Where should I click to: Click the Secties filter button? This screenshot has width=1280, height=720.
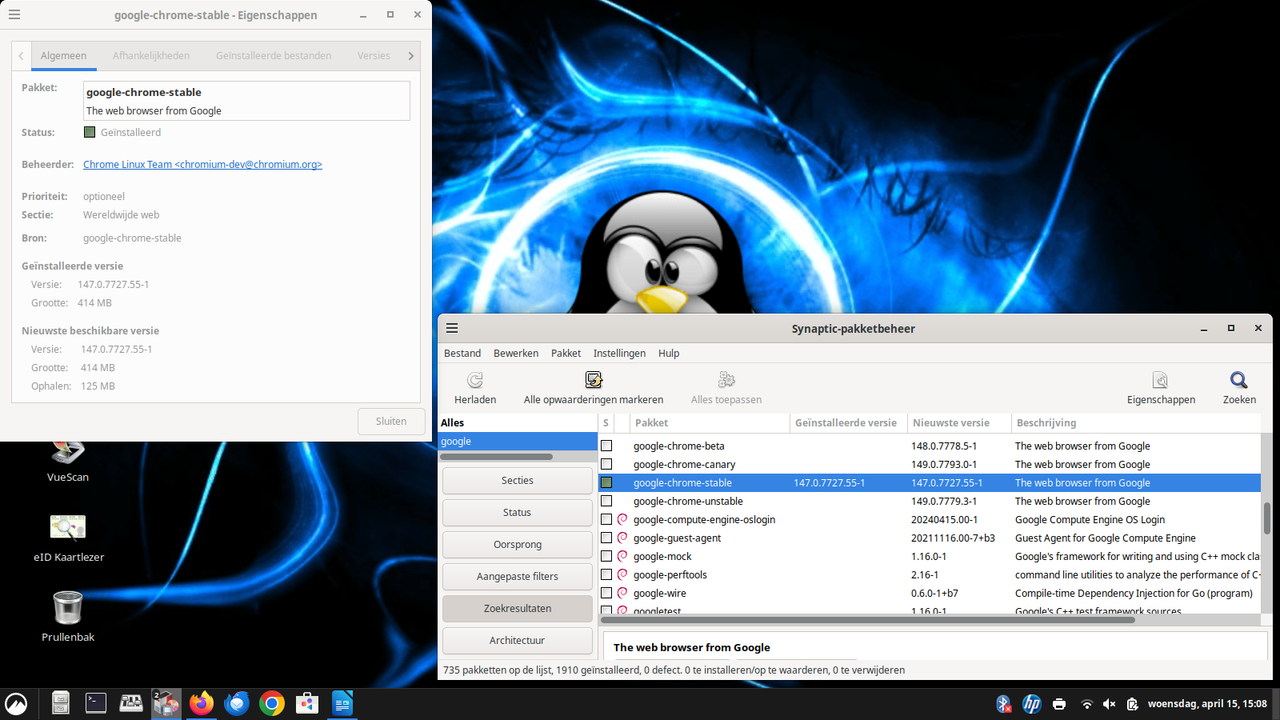click(517, 481)
